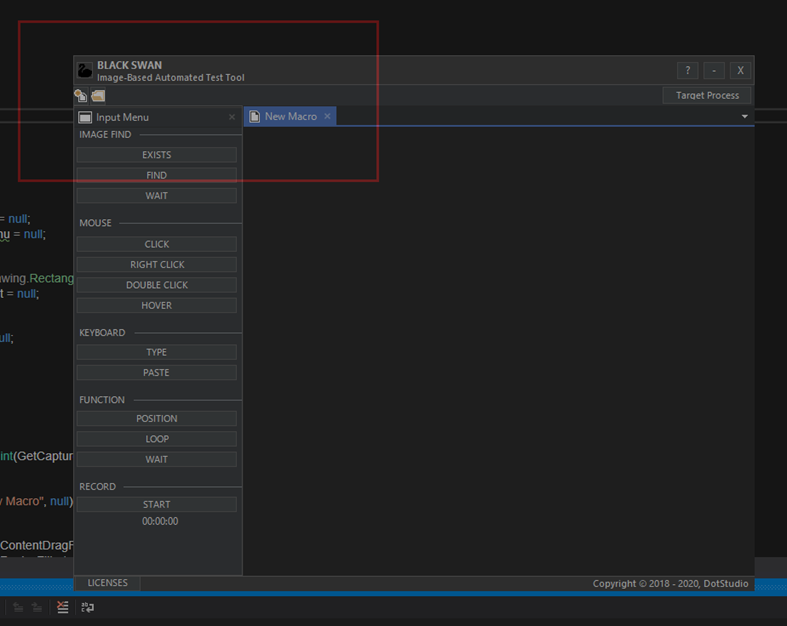Close the Input Menu panel
This screenshot has height=626, width=787.
pyautogui.click(x=232, y=117)
